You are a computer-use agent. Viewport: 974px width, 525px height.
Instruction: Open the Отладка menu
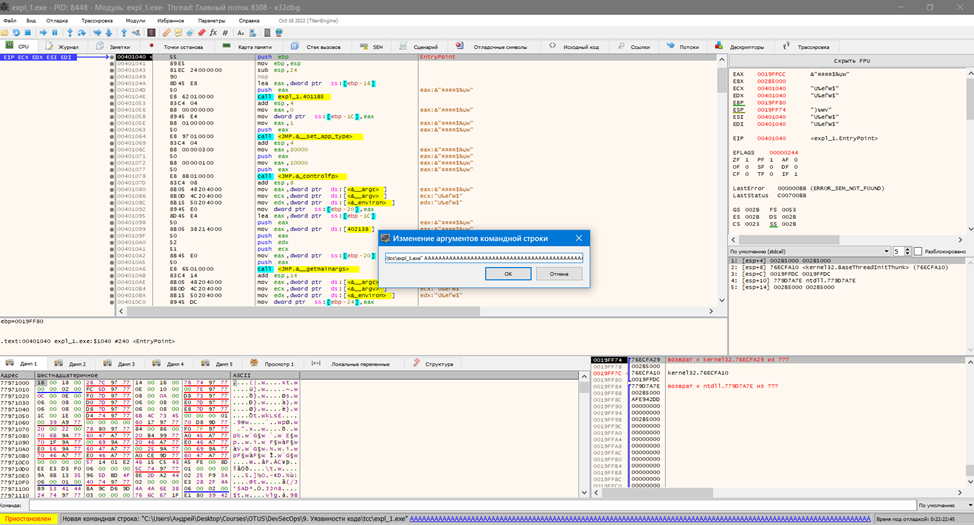57,20
